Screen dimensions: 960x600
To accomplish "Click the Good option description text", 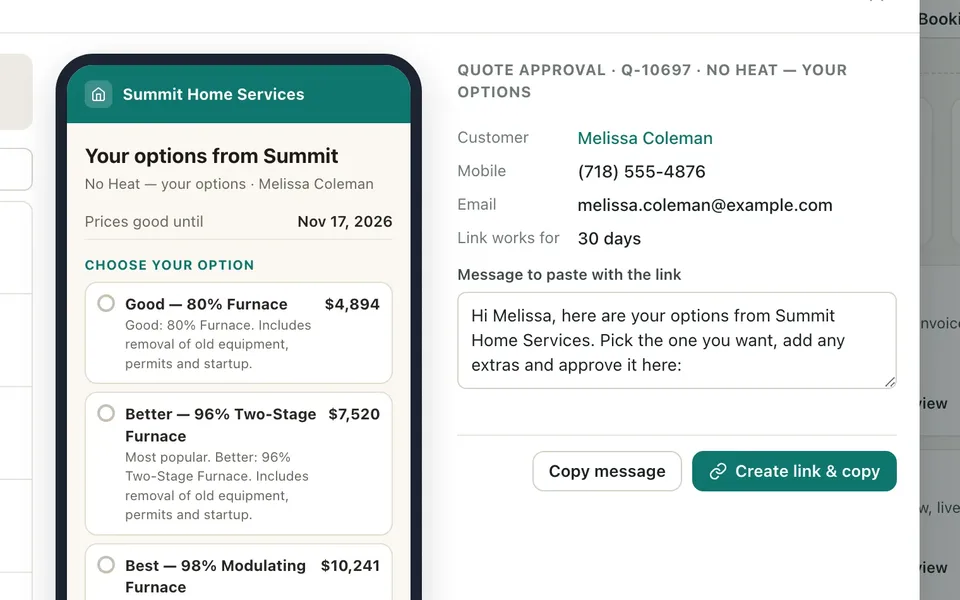I will click(218, 344).
